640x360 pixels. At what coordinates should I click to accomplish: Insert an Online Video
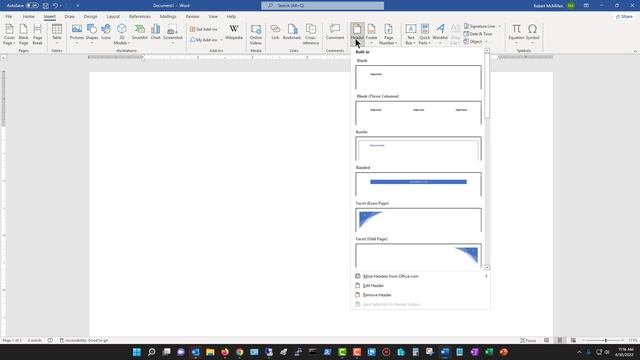coord(256,34)
